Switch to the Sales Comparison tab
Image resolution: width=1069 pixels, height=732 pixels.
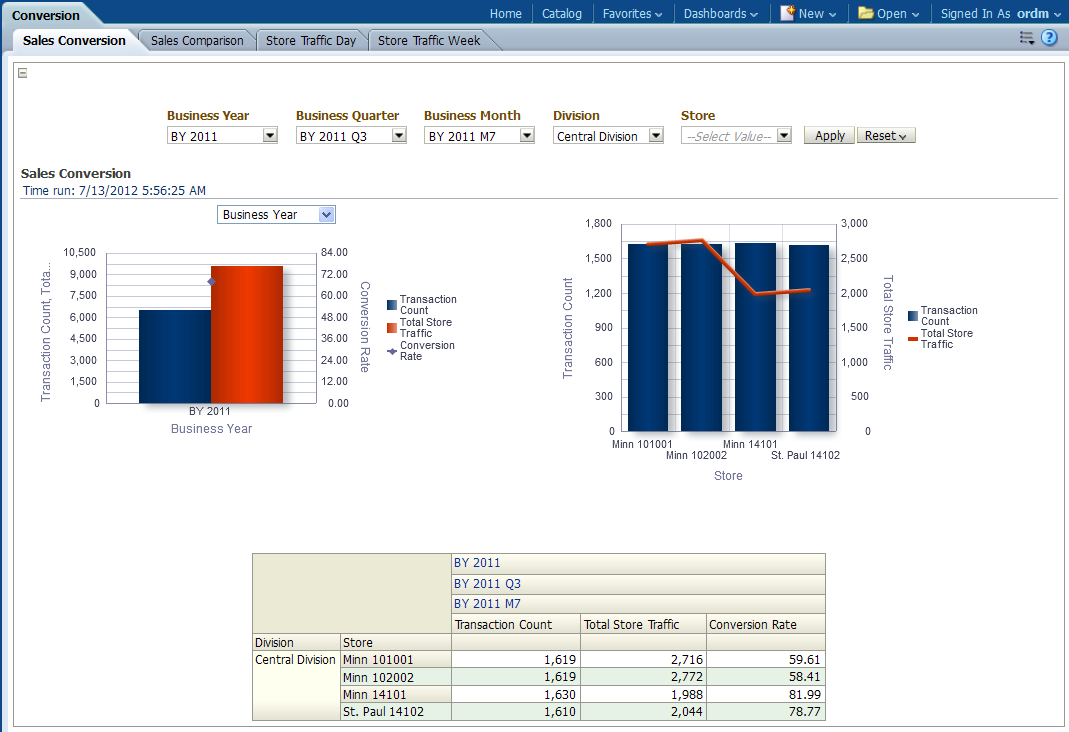tap(197, 41)
